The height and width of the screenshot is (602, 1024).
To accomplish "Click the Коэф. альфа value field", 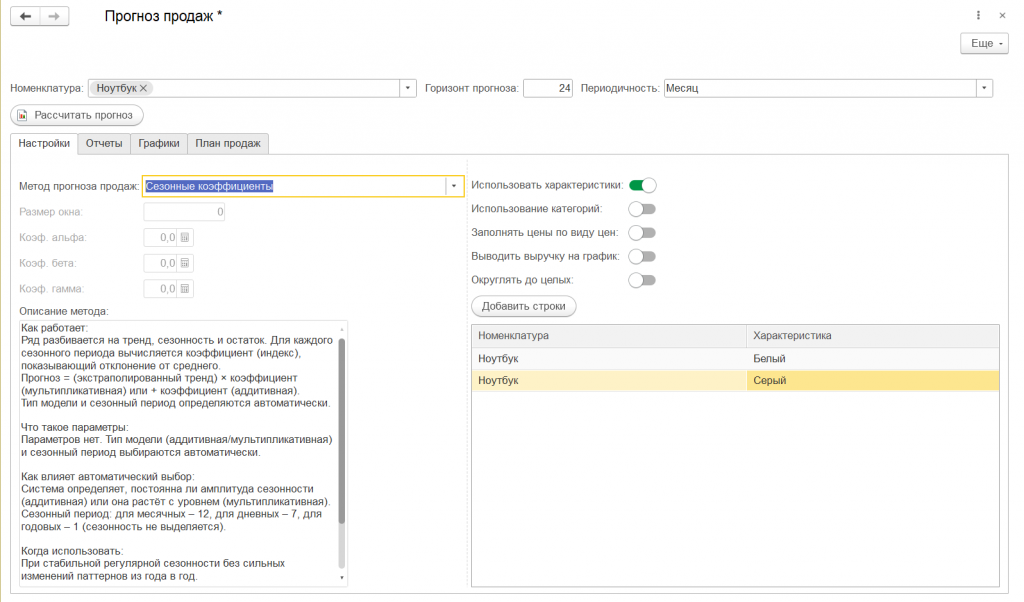I will [x=161, y=238].
